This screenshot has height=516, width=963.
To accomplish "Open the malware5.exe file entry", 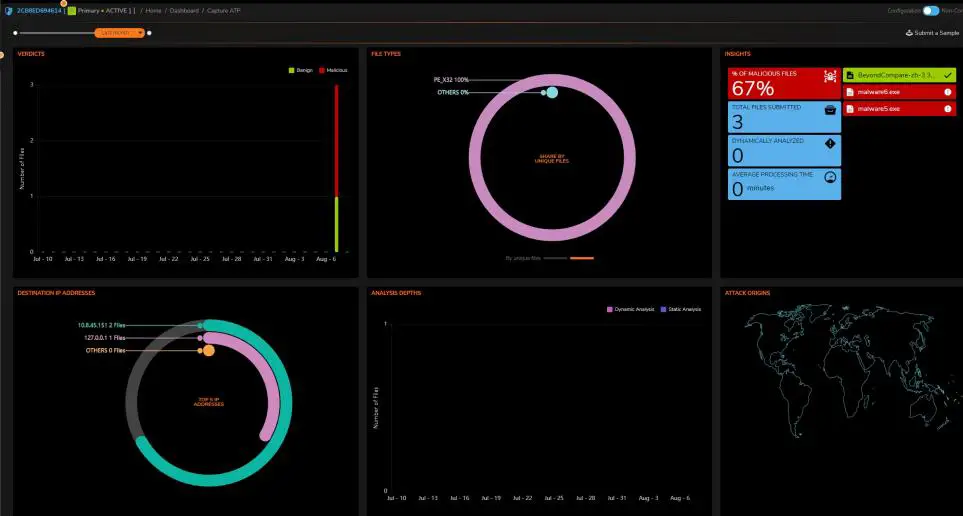I will [x=899, y=109].
